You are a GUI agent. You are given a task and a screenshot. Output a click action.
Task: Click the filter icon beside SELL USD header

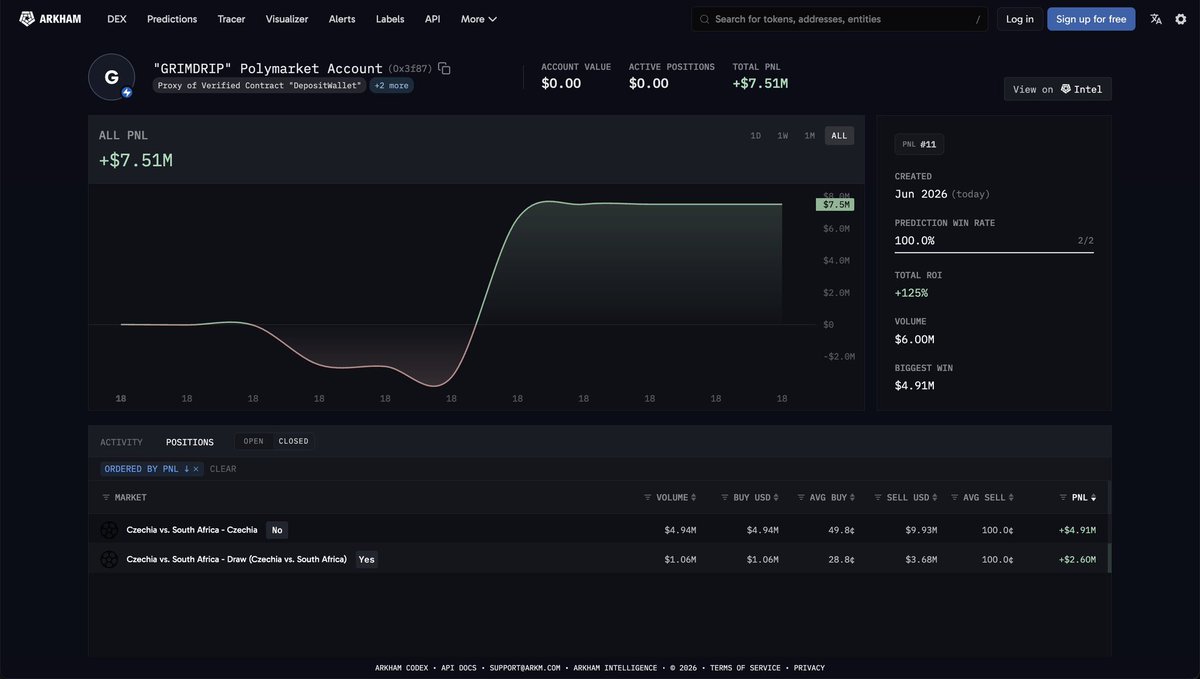pyautogui.click(x=877, y=497)
